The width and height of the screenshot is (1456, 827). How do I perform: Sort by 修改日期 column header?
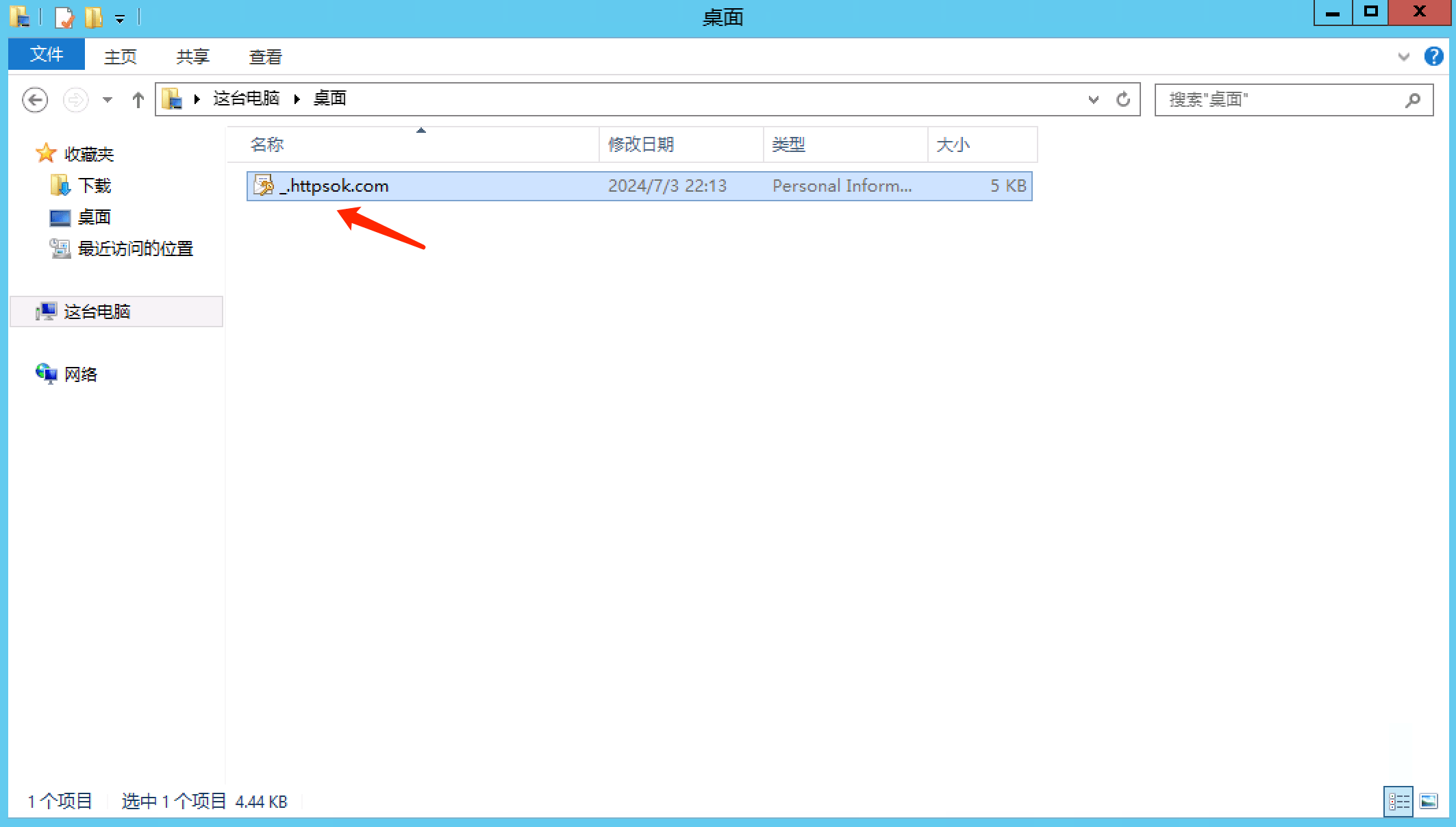641,144
